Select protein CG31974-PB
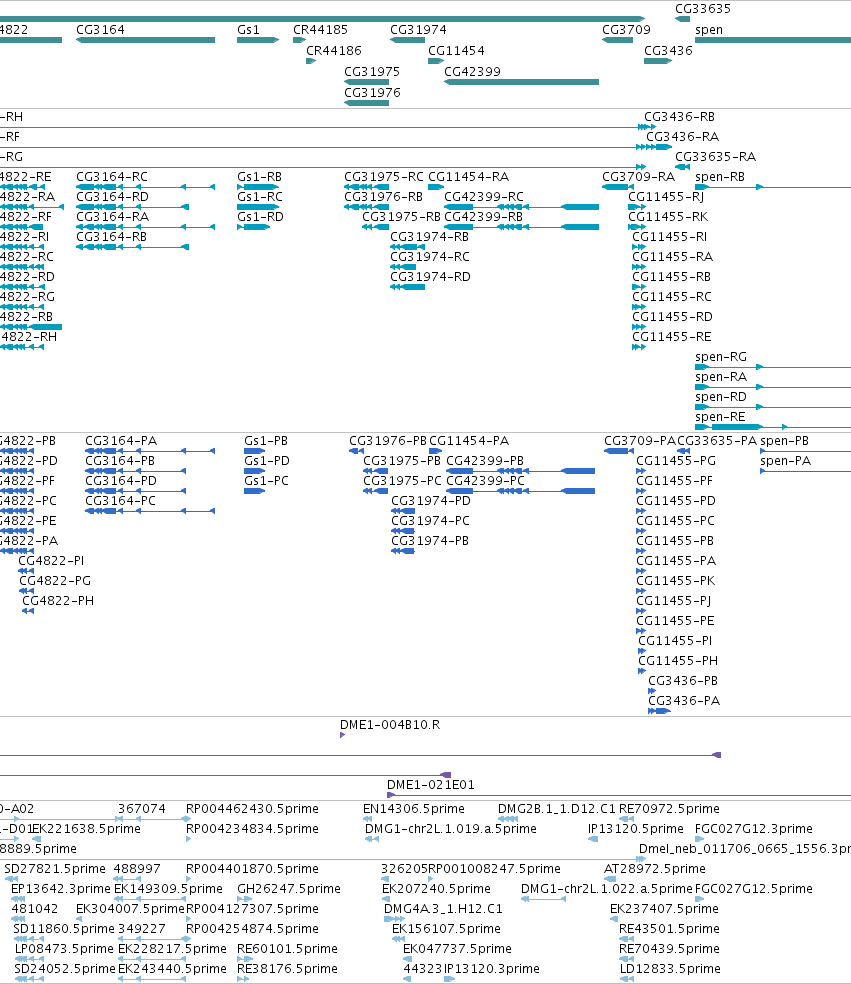The height and width of the screenshot is (984, 851). click(430, 542)
